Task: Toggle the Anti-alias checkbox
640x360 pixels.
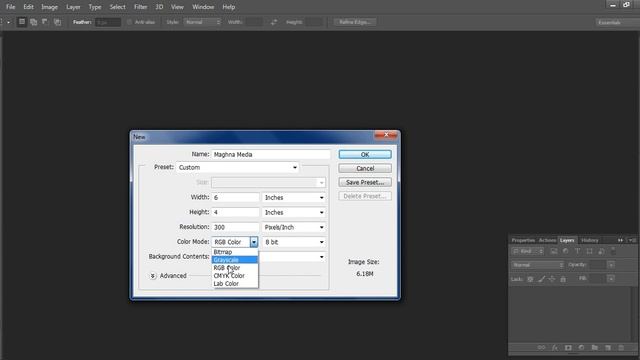Action: tap(129, 22)
